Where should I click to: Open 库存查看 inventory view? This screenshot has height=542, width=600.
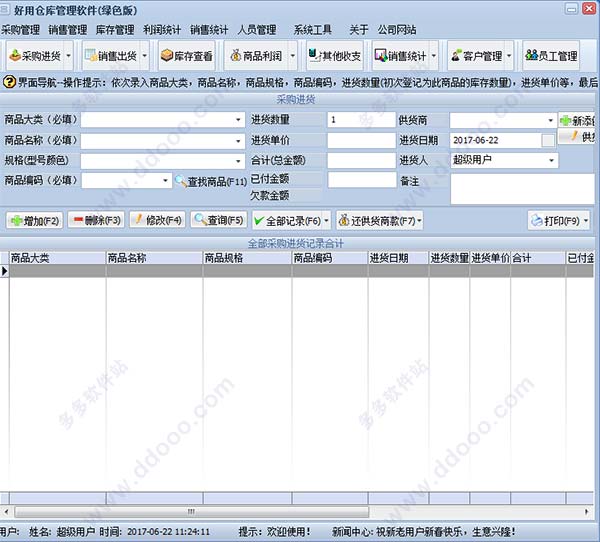[x=187, y=56]
